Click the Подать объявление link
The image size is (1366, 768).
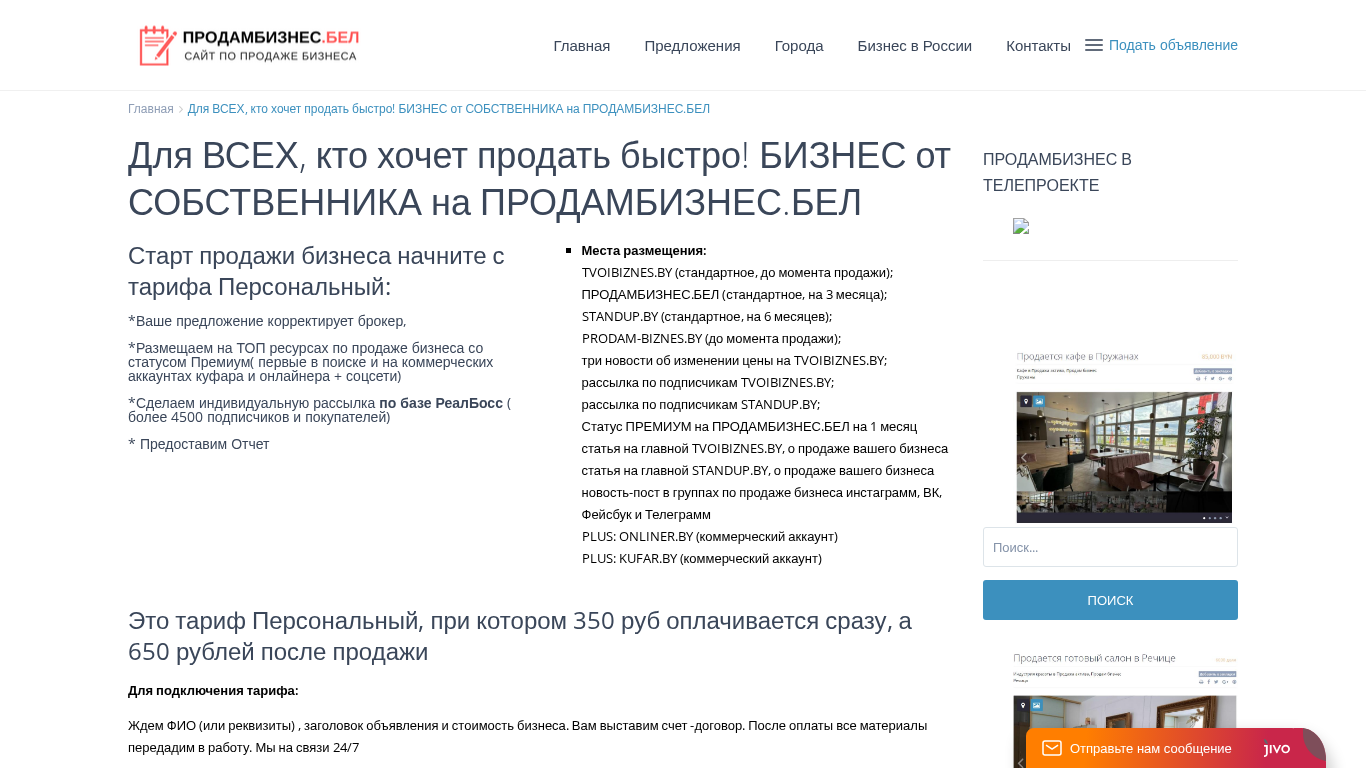1173,45
